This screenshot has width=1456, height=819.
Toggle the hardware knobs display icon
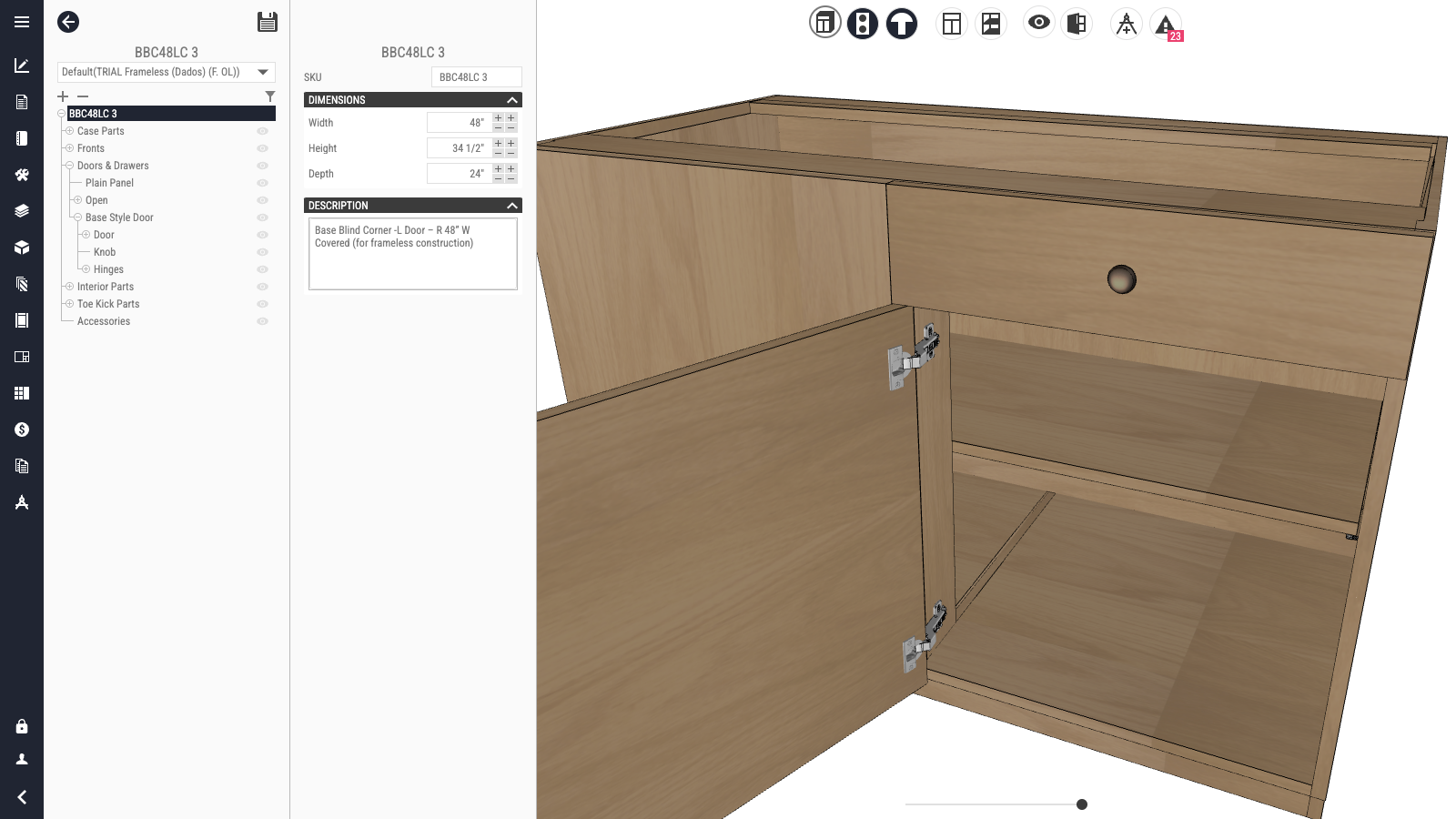pyautogui.click(x=863, y=23)
